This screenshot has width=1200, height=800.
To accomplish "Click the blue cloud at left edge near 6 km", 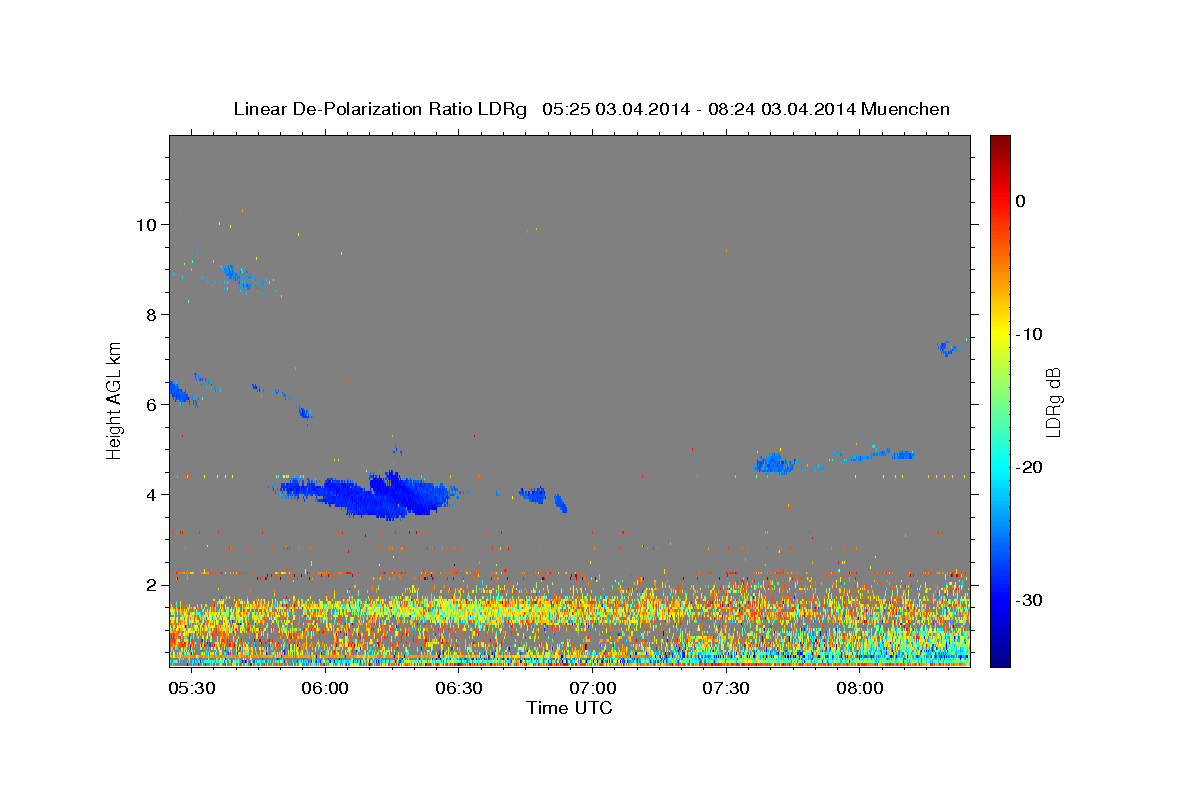I will pyautogui.click(x=179, y=392).
